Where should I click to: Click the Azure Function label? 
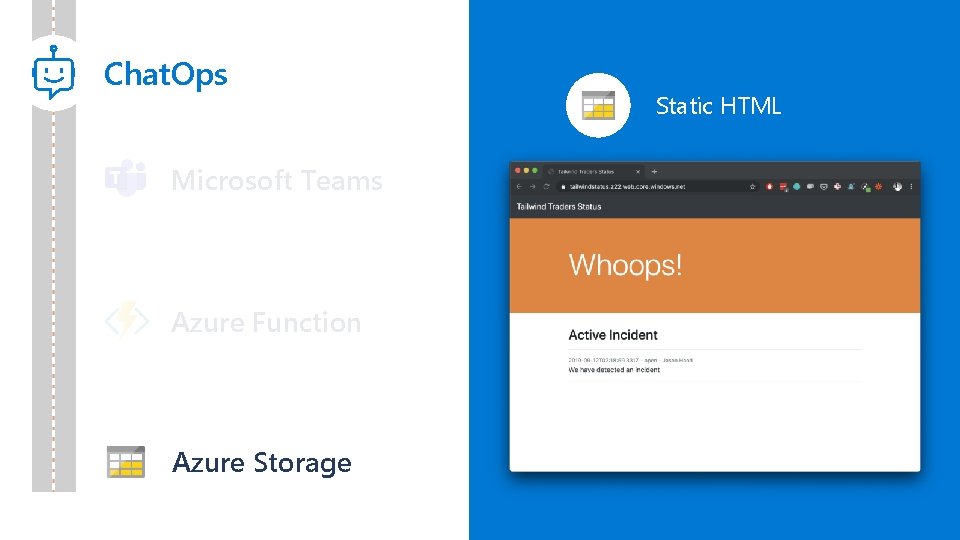pyautogui.click(x=266, y=322)
